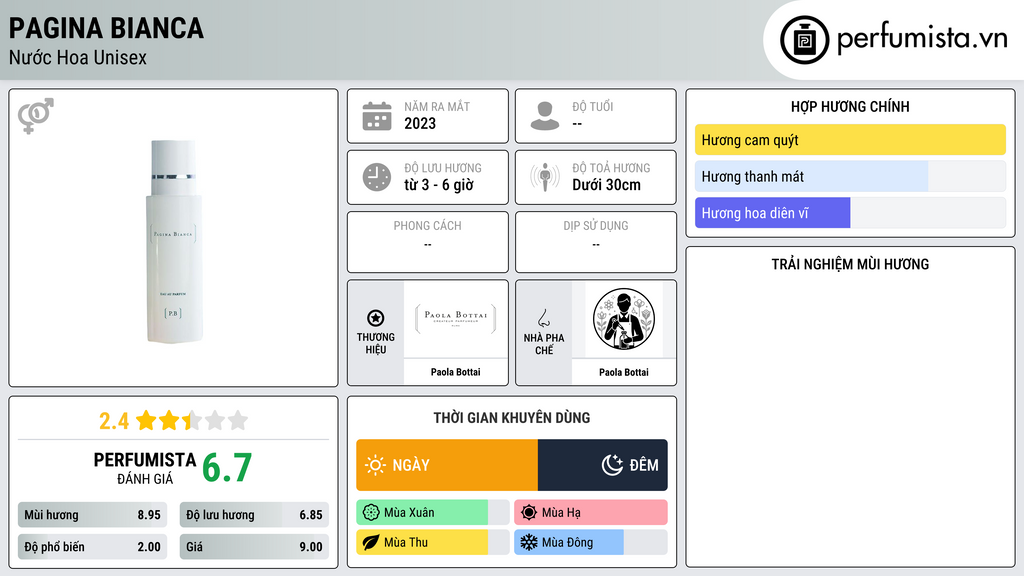Viewport: 1024px width, 576px height.
Task: Click the Mùa Thu season bar
Action: pyautogui.click(x=433, y=542)
